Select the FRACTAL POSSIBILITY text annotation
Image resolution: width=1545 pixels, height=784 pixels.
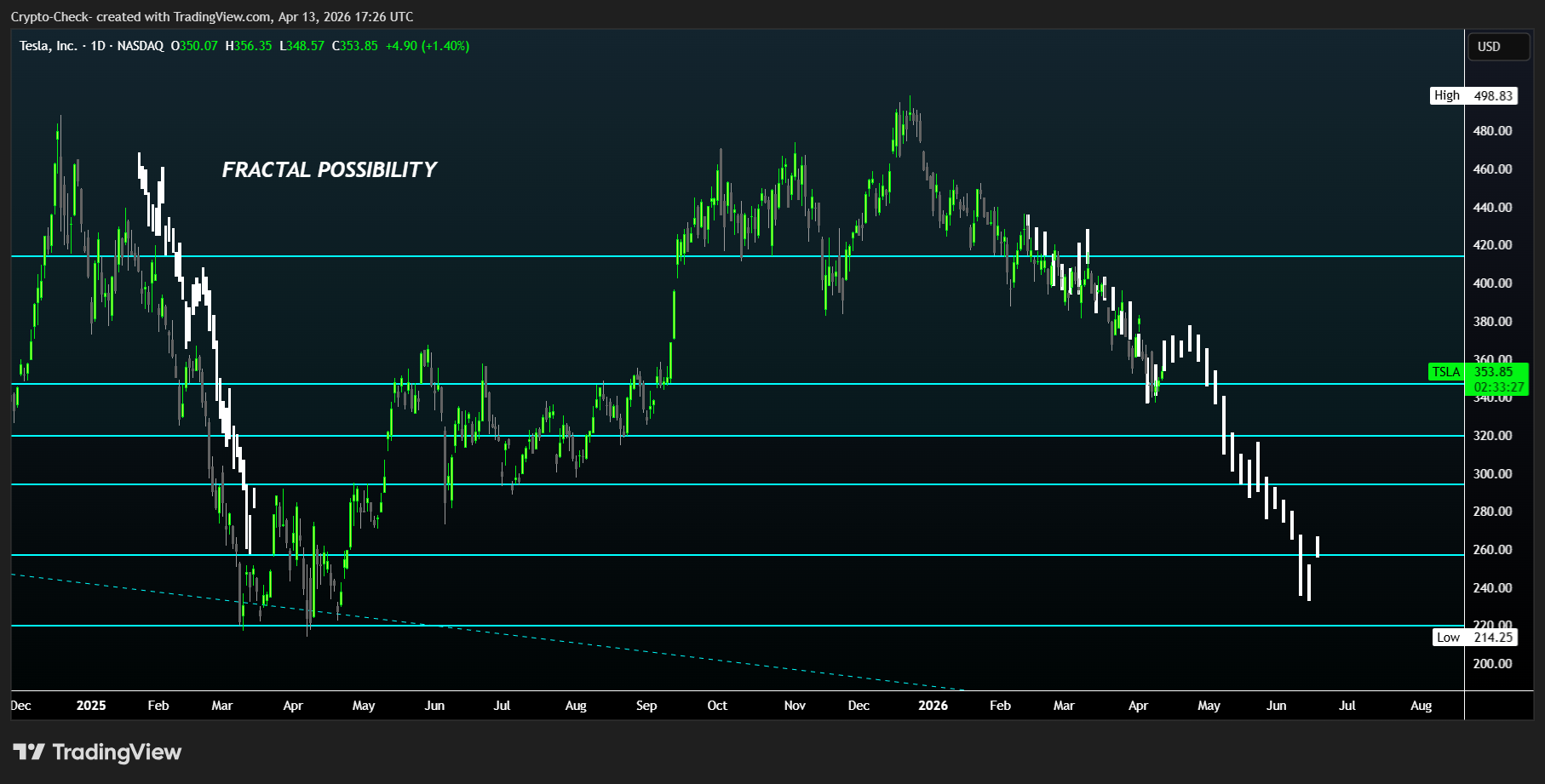330,169
